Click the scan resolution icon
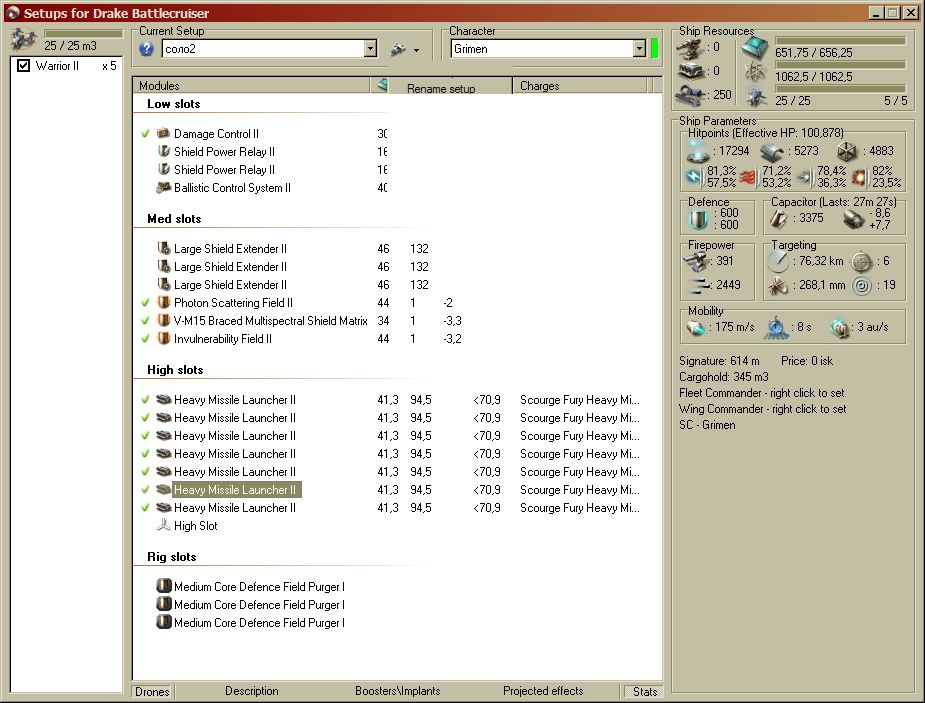 (778, 286)
